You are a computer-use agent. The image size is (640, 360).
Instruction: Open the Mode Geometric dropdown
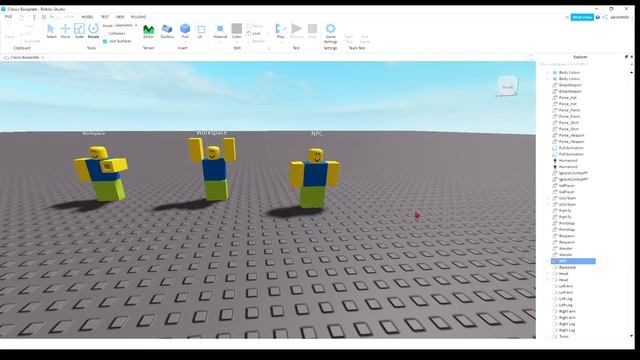126,25
